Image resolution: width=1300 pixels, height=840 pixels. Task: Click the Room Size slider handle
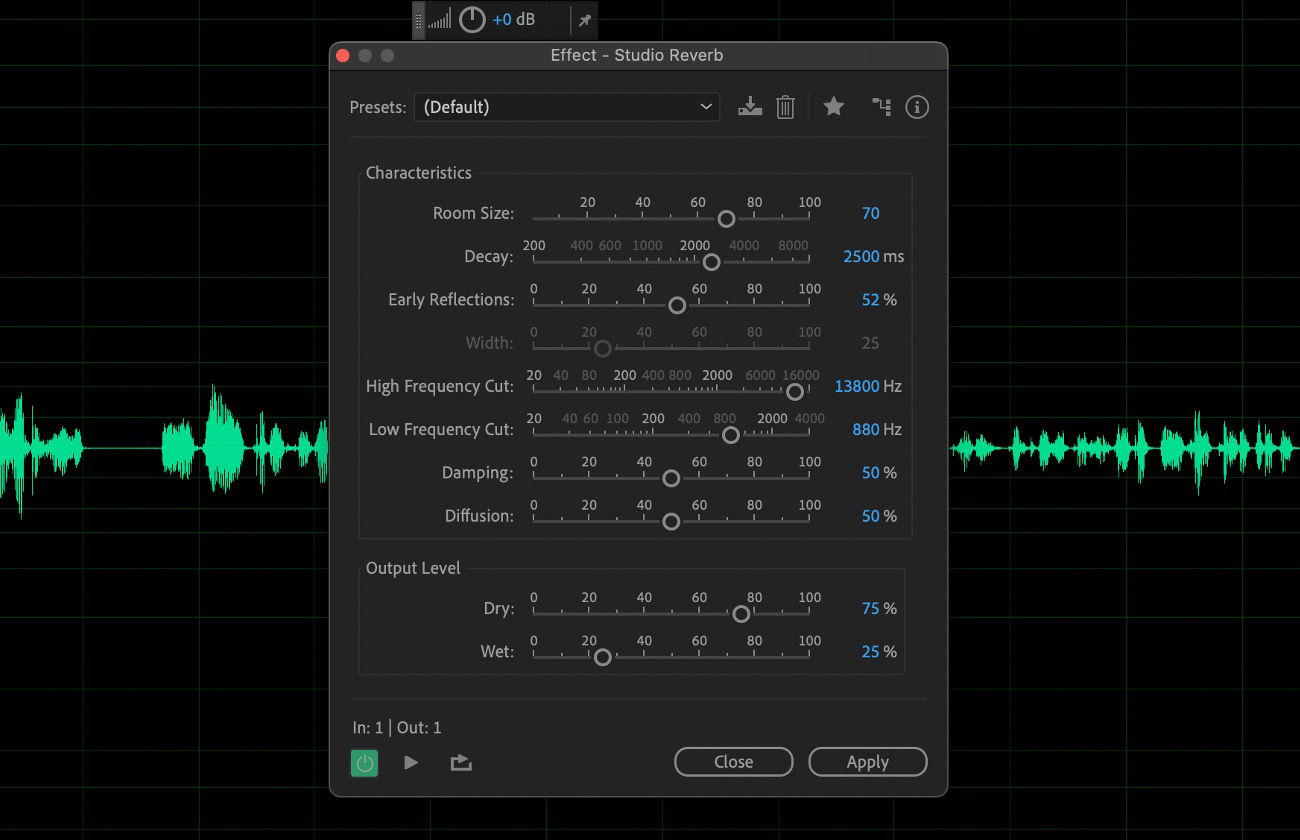(x=726, y=218)
